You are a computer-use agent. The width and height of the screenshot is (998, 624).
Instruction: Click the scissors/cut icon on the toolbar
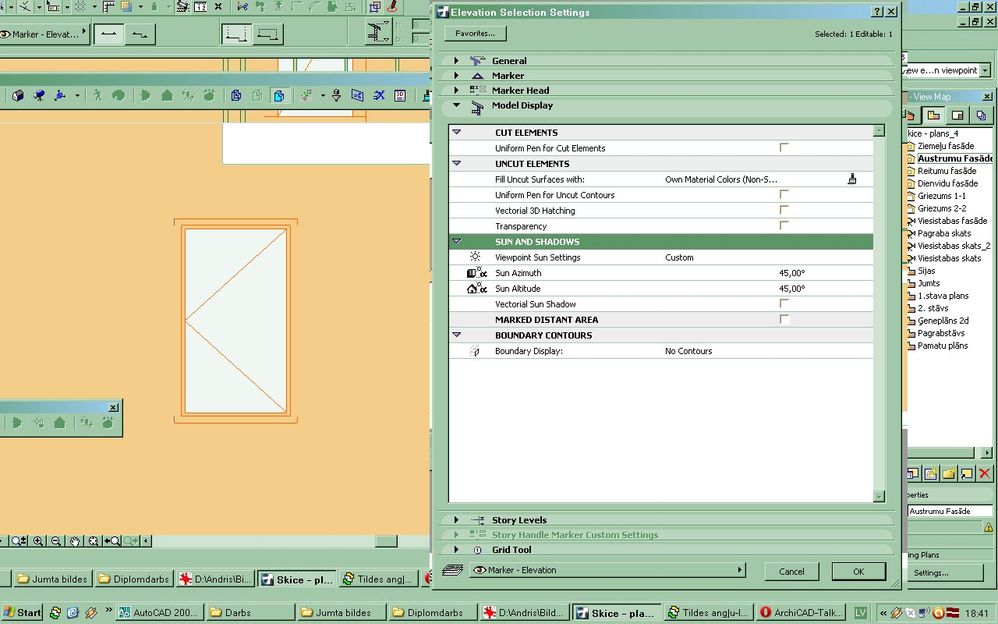click(378, 95)
